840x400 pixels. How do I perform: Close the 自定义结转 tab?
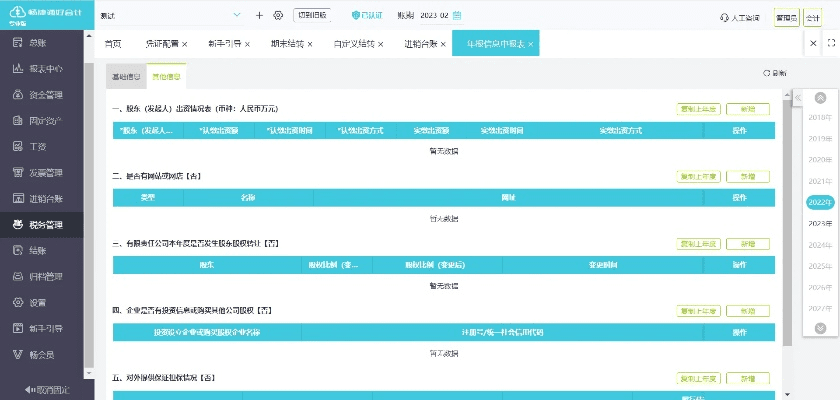381,44
